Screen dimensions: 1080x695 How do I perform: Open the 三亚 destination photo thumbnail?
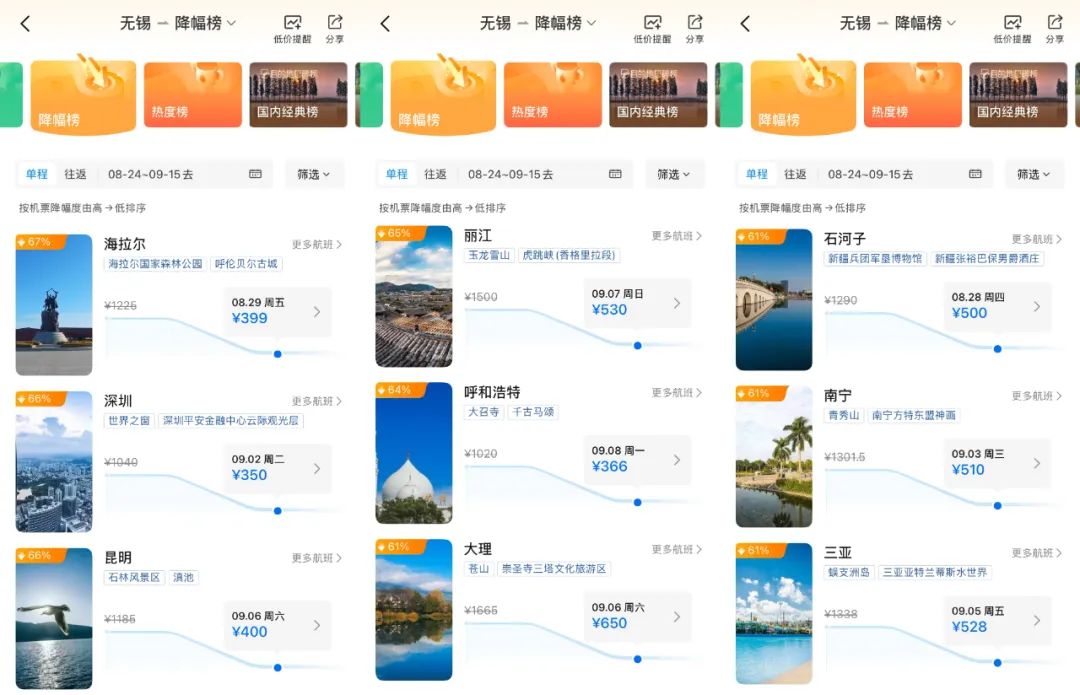pos(773,613)
